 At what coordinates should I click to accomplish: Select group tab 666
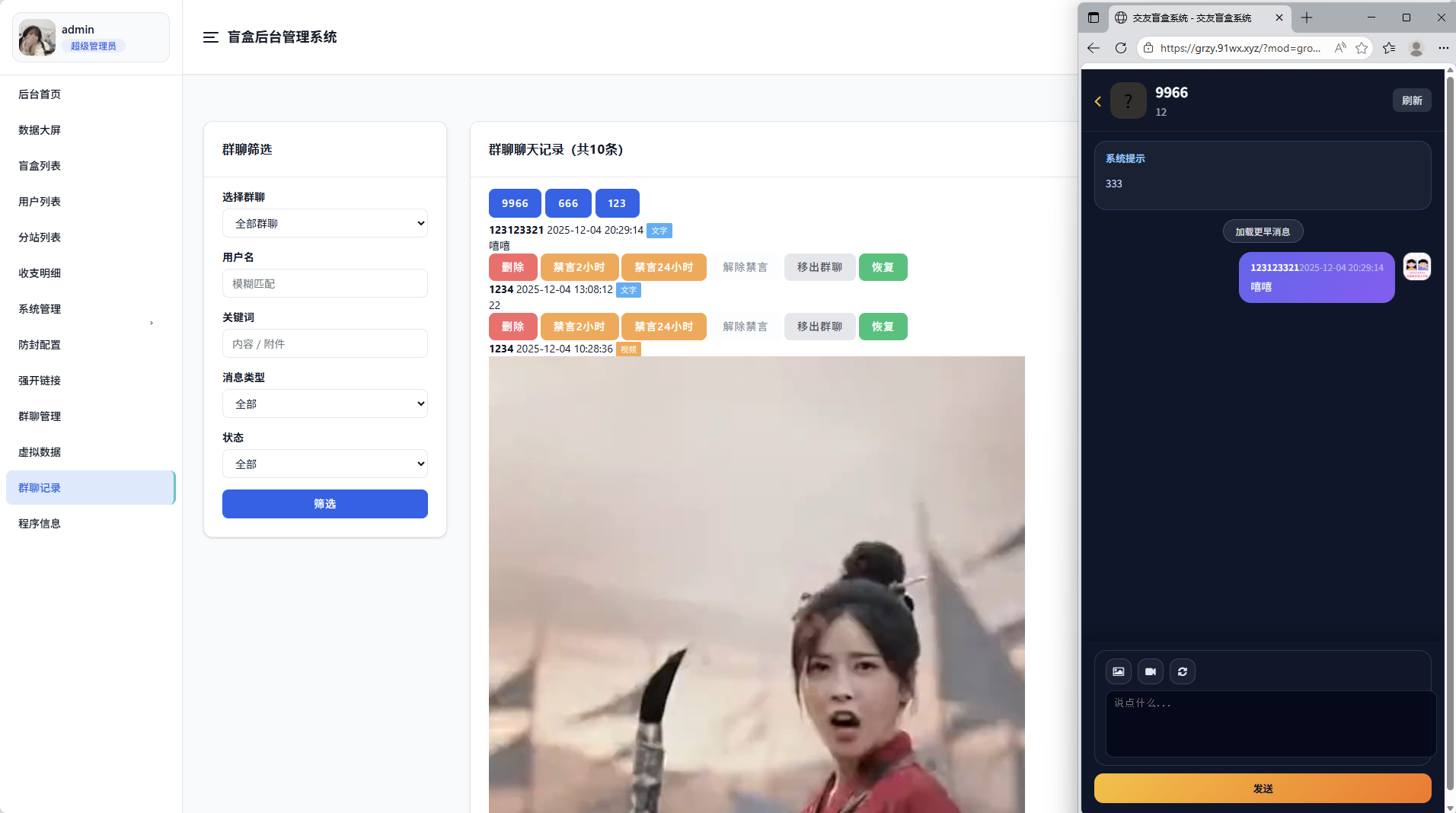click(x=567, y=202)
